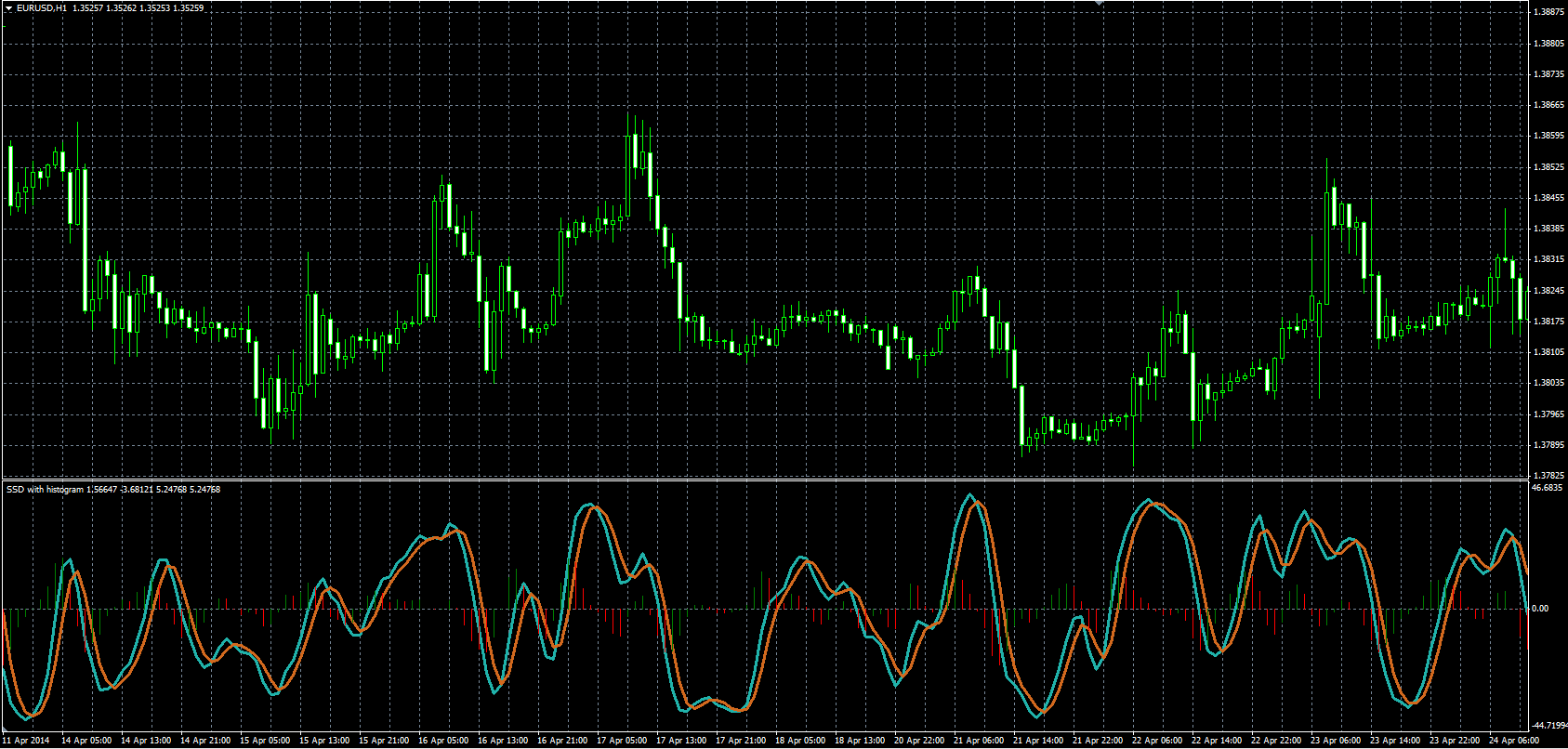The height and width of the screenshot is (749, 1568).
Task: Select the 17 Apr 13:00 time mark
Action: click(x=681, y=741)
